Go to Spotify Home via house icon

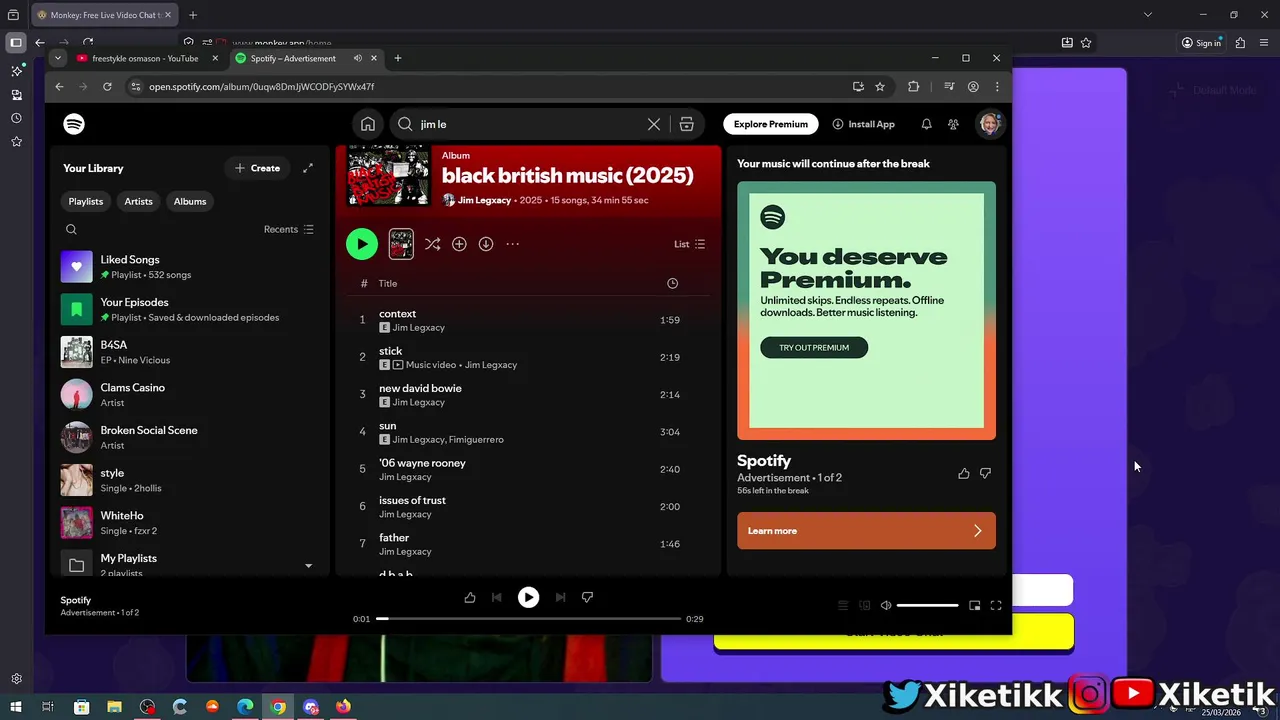(x=368, y=124)
